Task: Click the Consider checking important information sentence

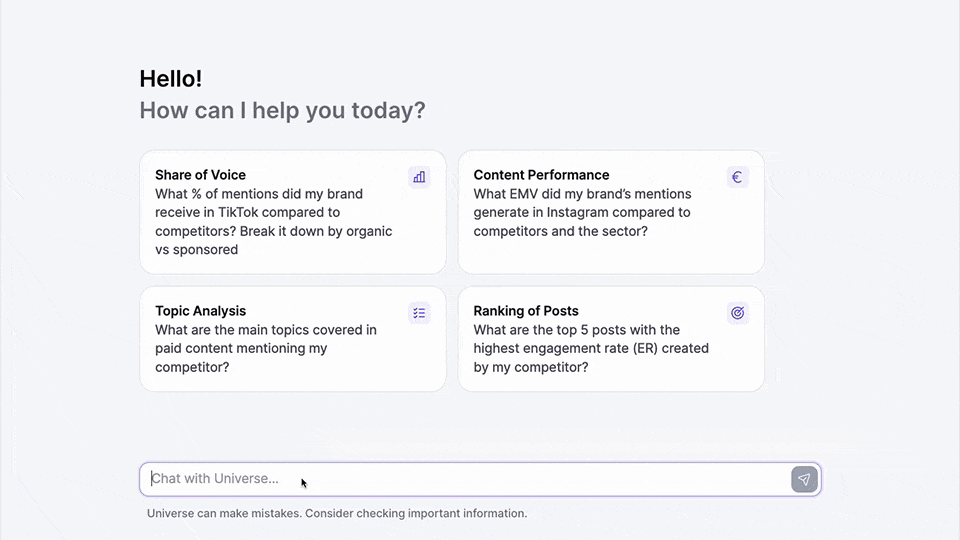Action: click(x=416, y=514)
